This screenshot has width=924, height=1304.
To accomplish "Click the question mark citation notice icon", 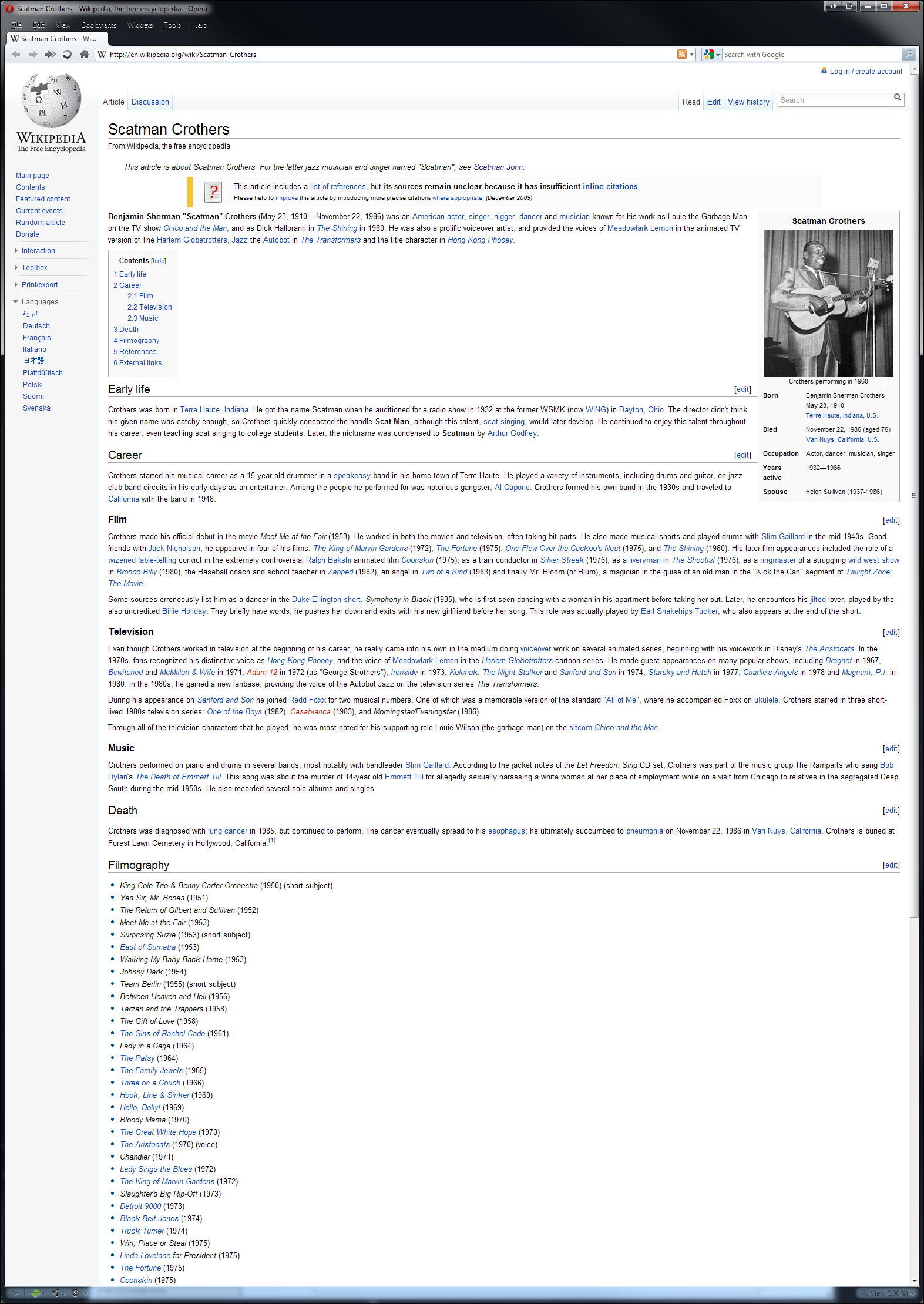I will [213, 191].
